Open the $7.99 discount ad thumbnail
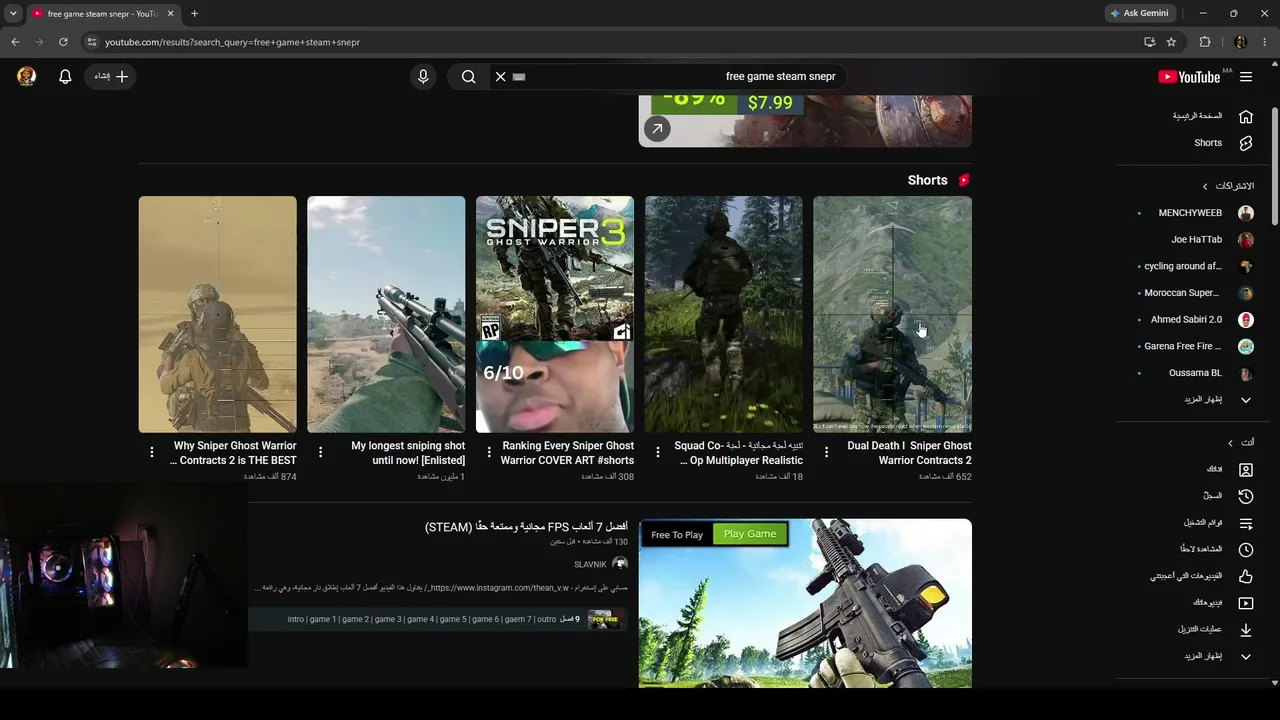Viewport: 1280px width, 720px height. pyautogui.click(x=805, y=120)
